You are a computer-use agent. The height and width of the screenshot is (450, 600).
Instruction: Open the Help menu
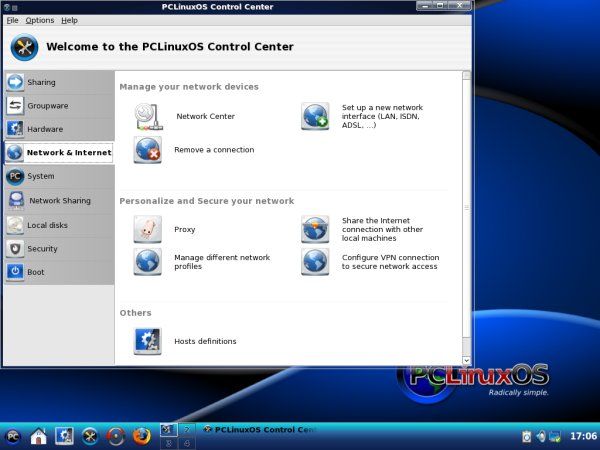(x=69, y=20)
